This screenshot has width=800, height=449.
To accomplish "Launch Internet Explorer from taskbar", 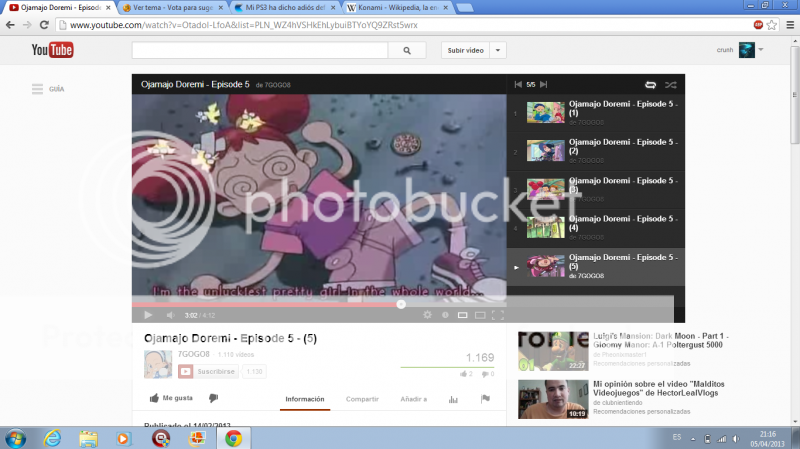I will [52, 439].
